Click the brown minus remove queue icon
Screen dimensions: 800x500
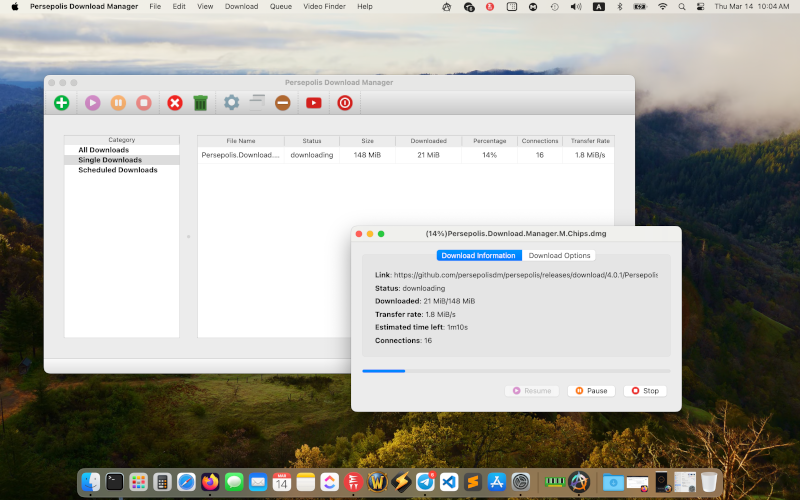click(x=283, y=103)
